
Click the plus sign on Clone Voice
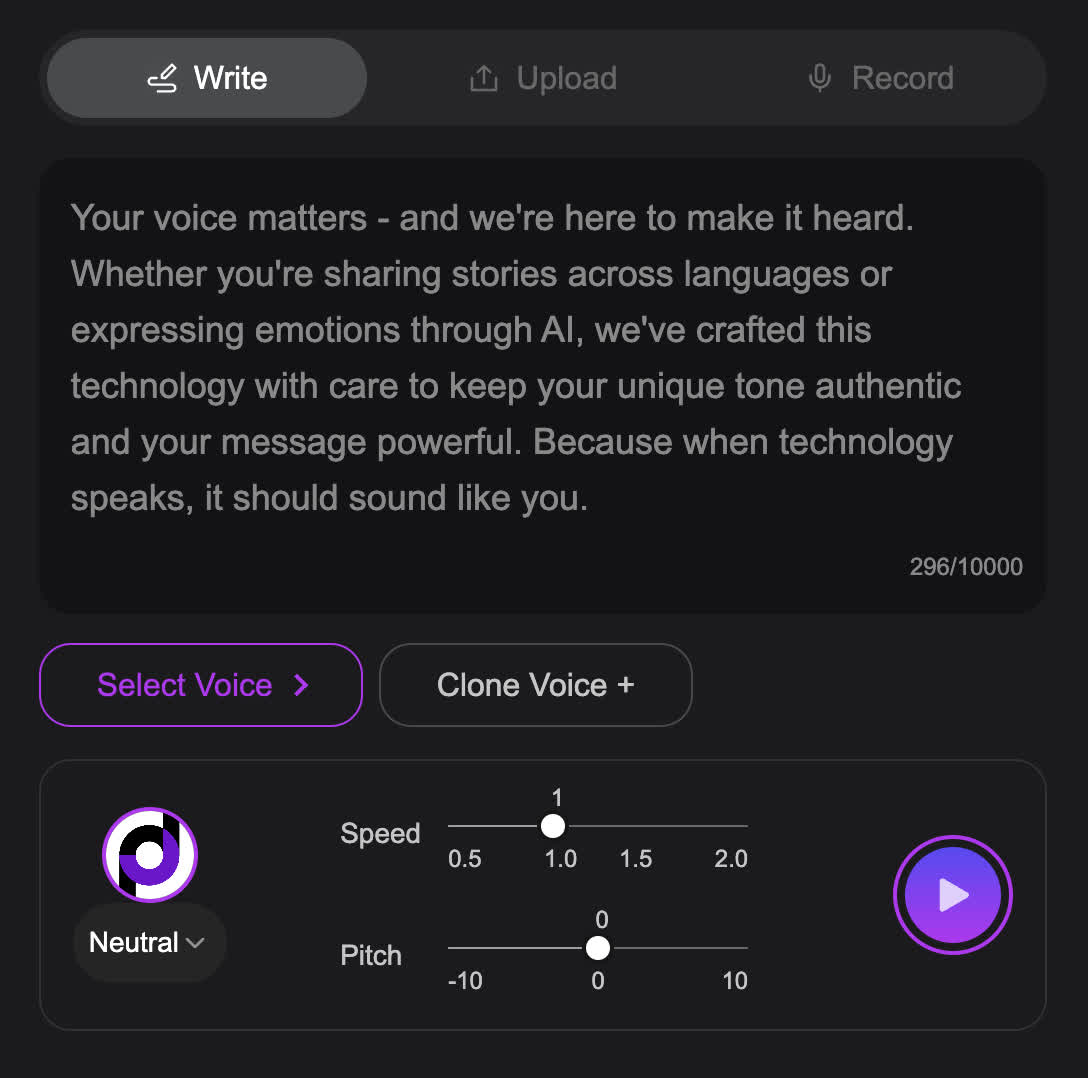click(626, 685)
